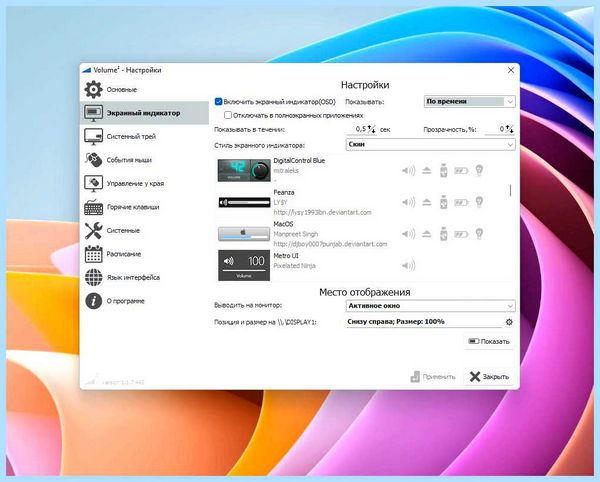This screenshot has height=482, width=600.
Task: Click the calendar Расписание icon
Action: click(93, 254)
